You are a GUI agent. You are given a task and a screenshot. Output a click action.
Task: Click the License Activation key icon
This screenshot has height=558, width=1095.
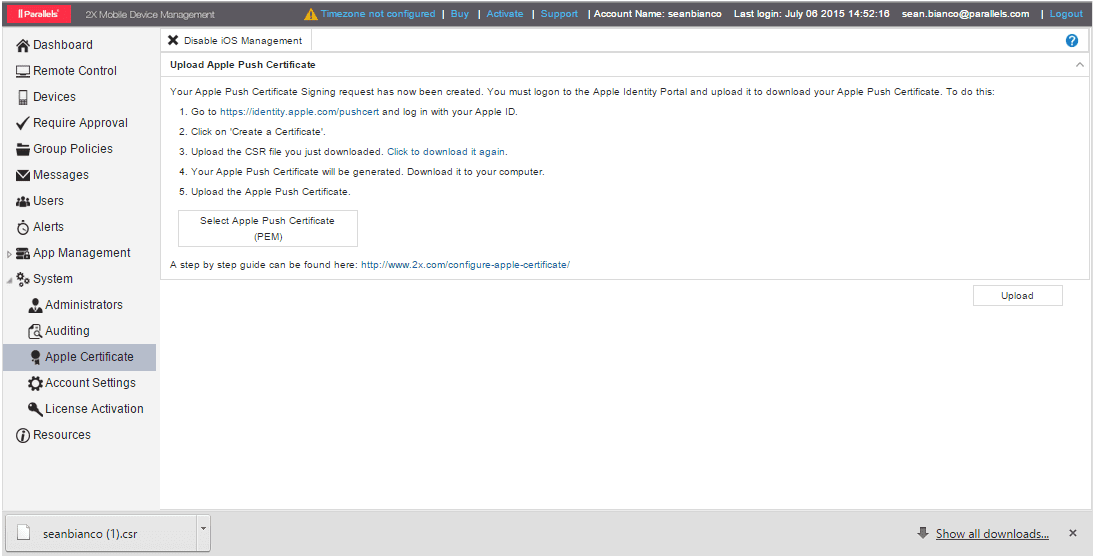click(x=35, y=409)
